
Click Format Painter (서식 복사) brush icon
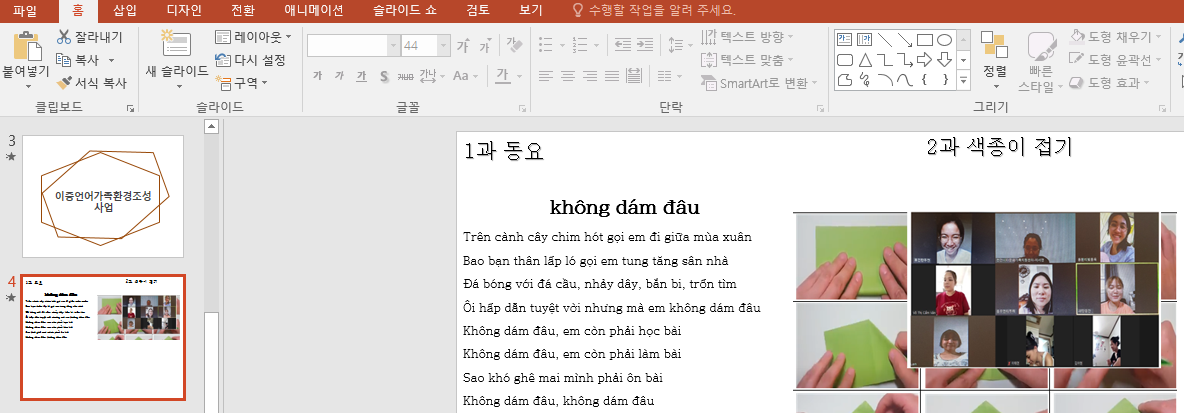tap(63, 82)
